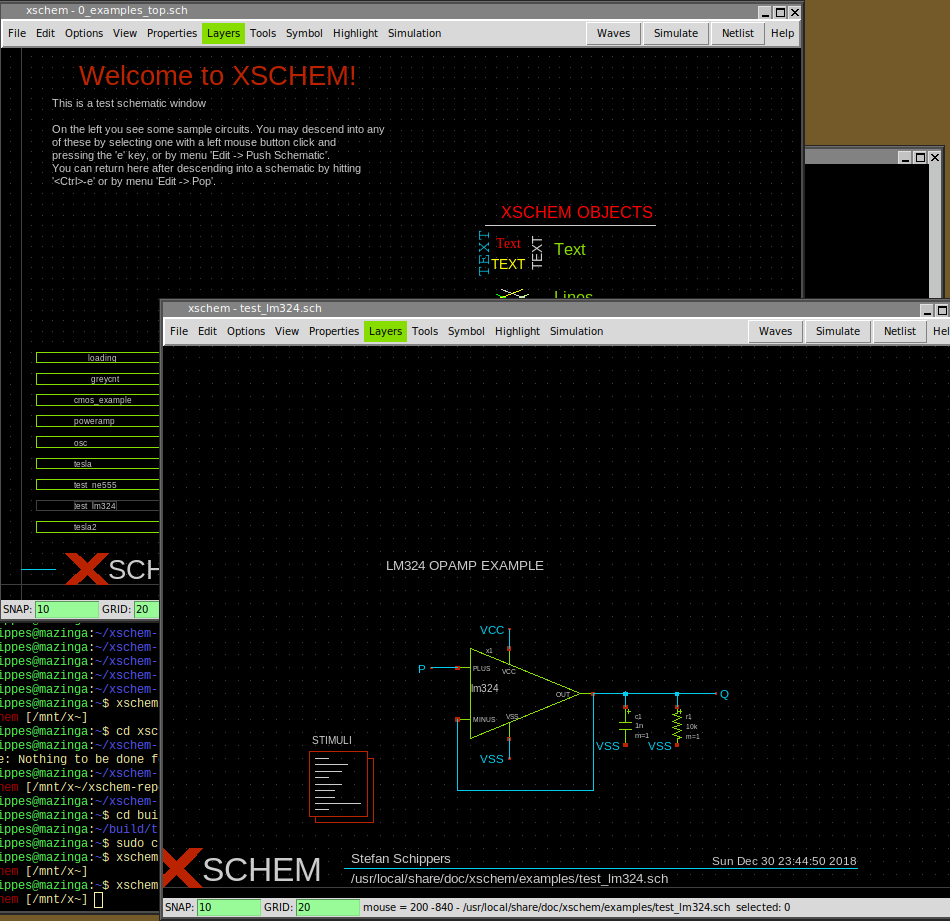Screen dimensions: 950x921
Task: Click SNAP input field in 0_examples_top.sch window
Action: point(66,609)
